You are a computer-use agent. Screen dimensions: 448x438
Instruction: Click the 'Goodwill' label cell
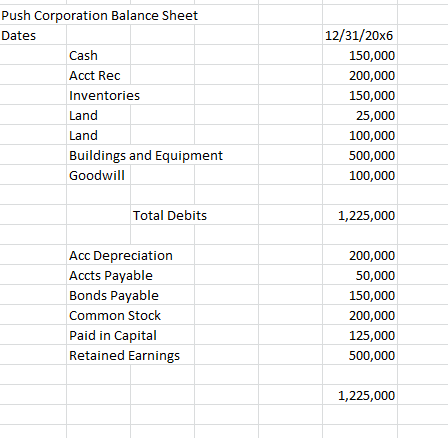coord(97,176)
